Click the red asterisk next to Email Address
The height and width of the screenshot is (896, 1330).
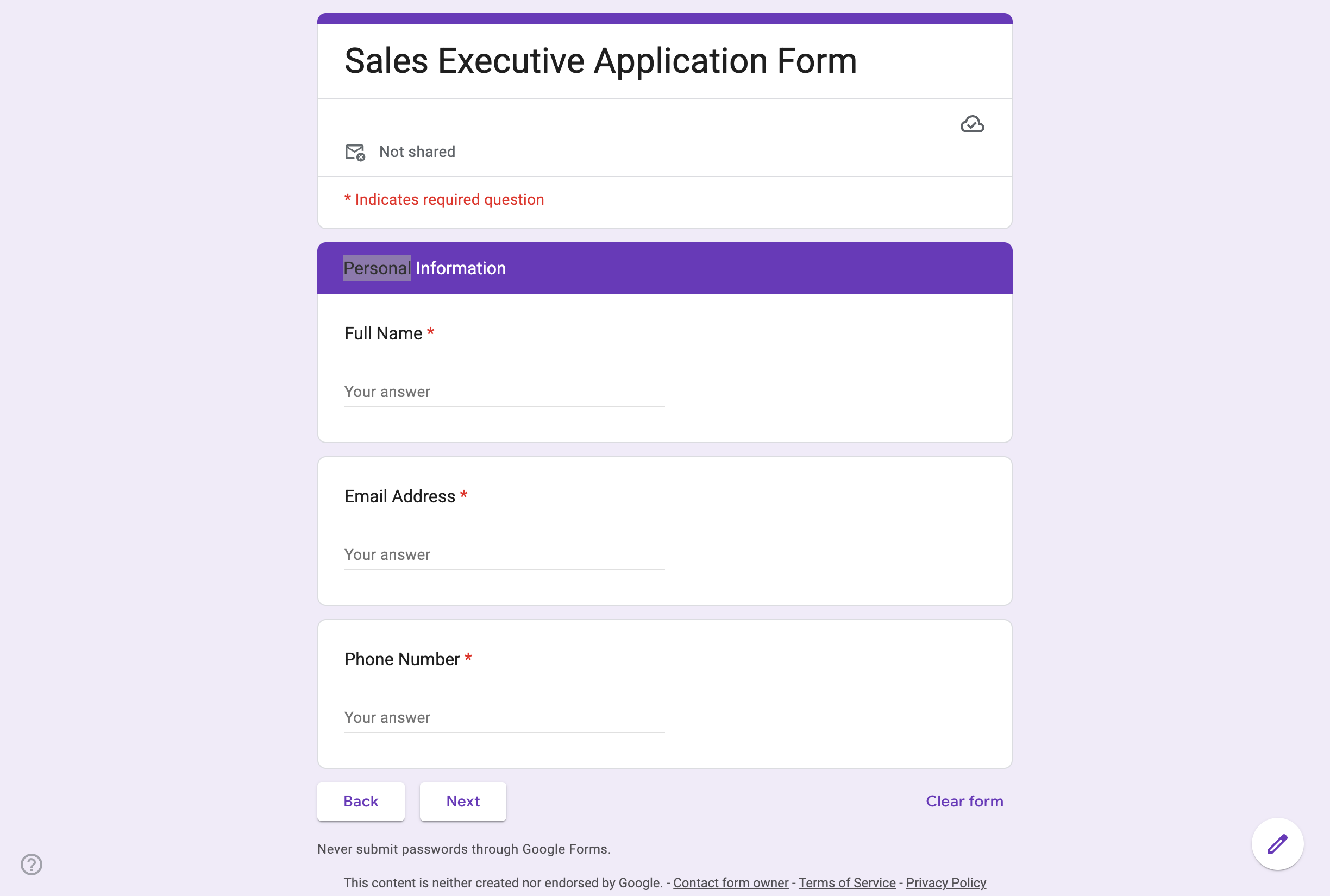pyautogui.click(x=463, y=495)
